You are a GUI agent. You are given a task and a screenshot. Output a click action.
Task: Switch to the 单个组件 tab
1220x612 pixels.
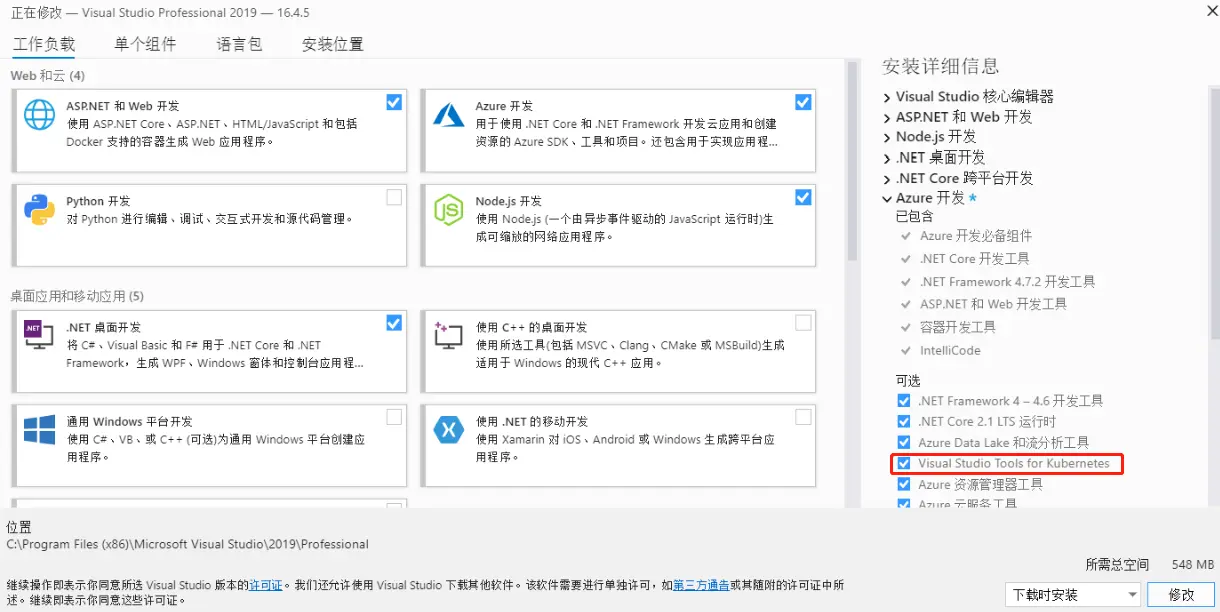(145, 44)
